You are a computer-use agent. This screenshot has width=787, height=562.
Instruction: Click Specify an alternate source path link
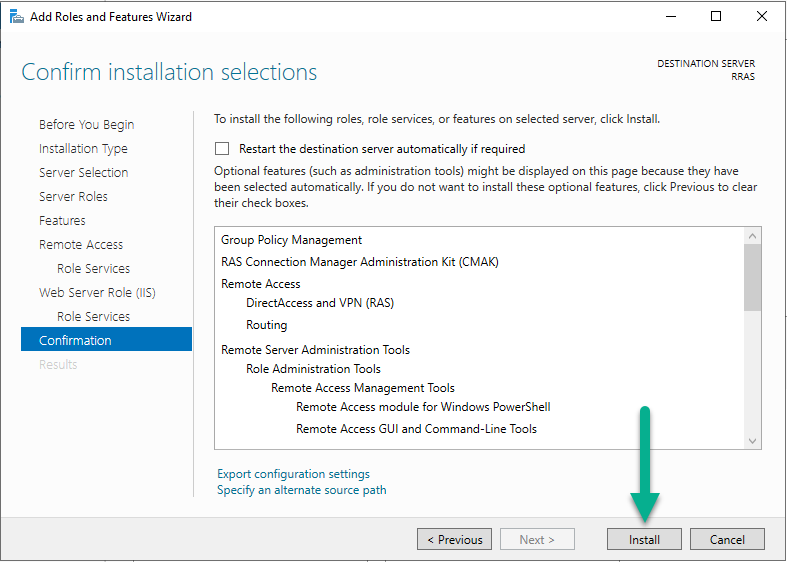pyautogui.click(x=302, y=490)
